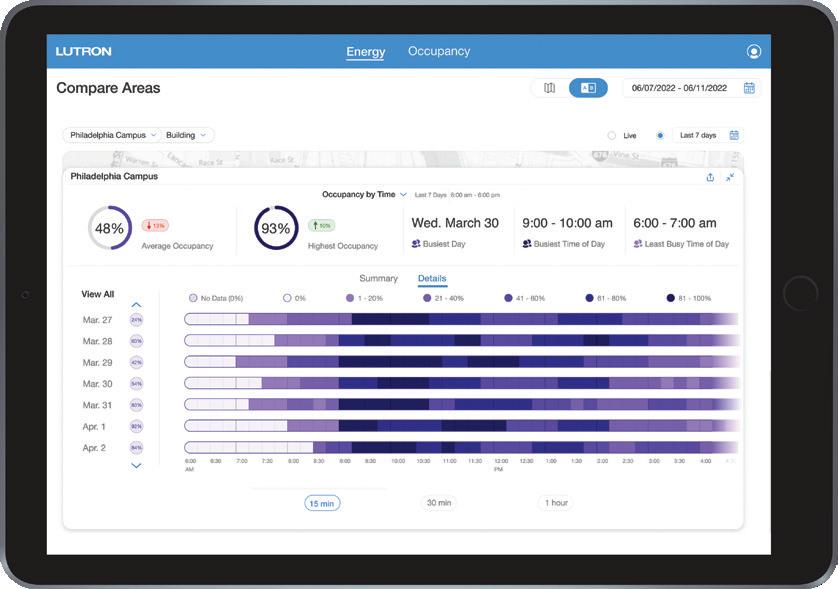Go up with the date list chevron
The width and height of the screenshot is (838, 589).
136,305
